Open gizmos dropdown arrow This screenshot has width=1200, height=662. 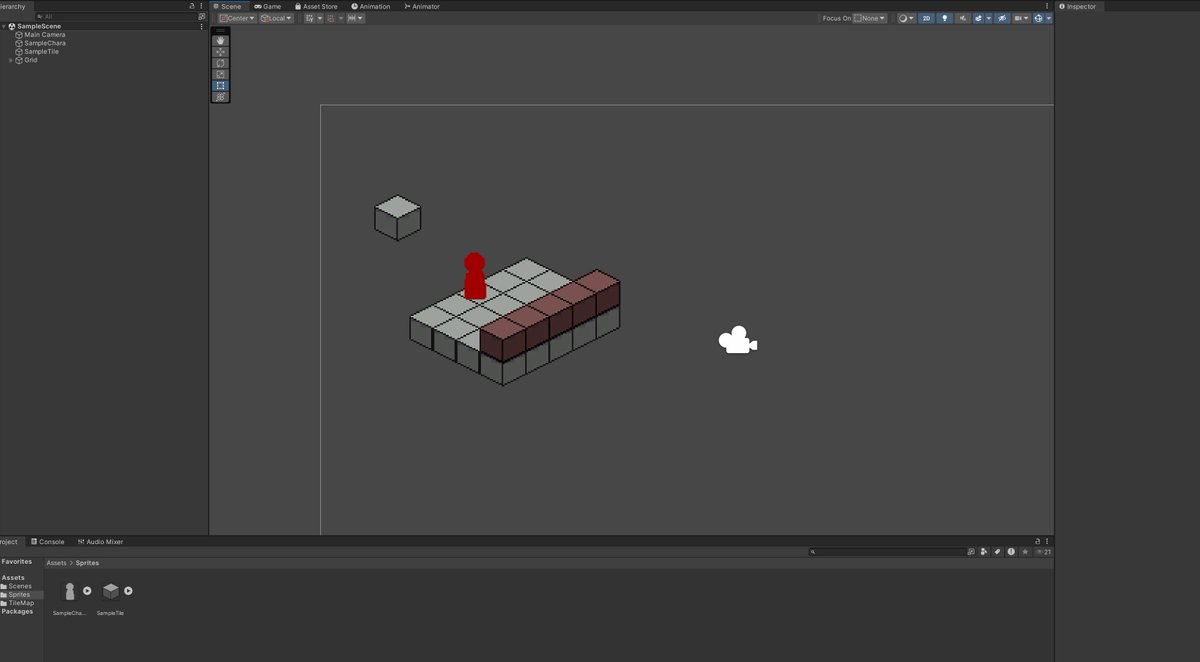click(1049, 18)
